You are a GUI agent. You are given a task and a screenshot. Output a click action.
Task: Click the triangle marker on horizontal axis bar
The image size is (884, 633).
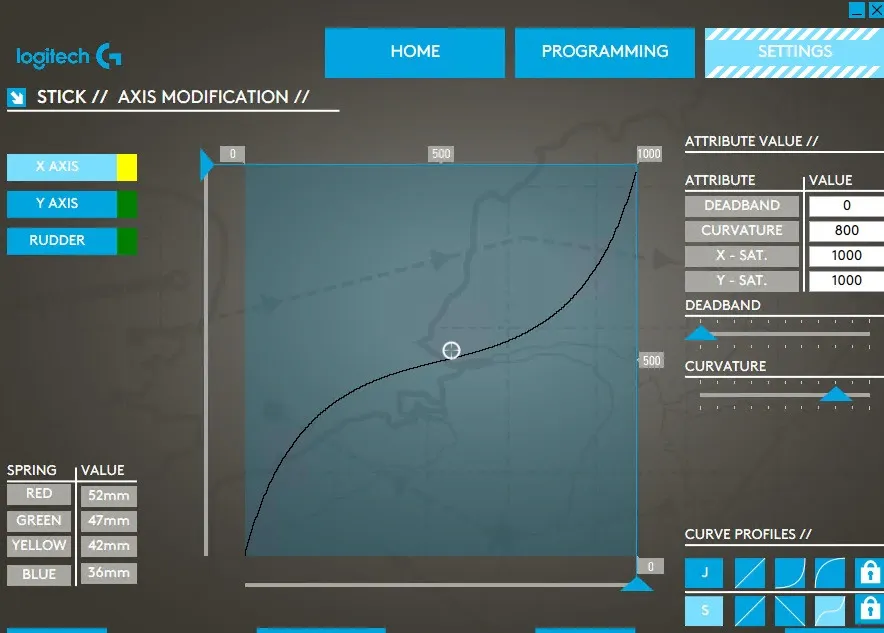[637, 584]
